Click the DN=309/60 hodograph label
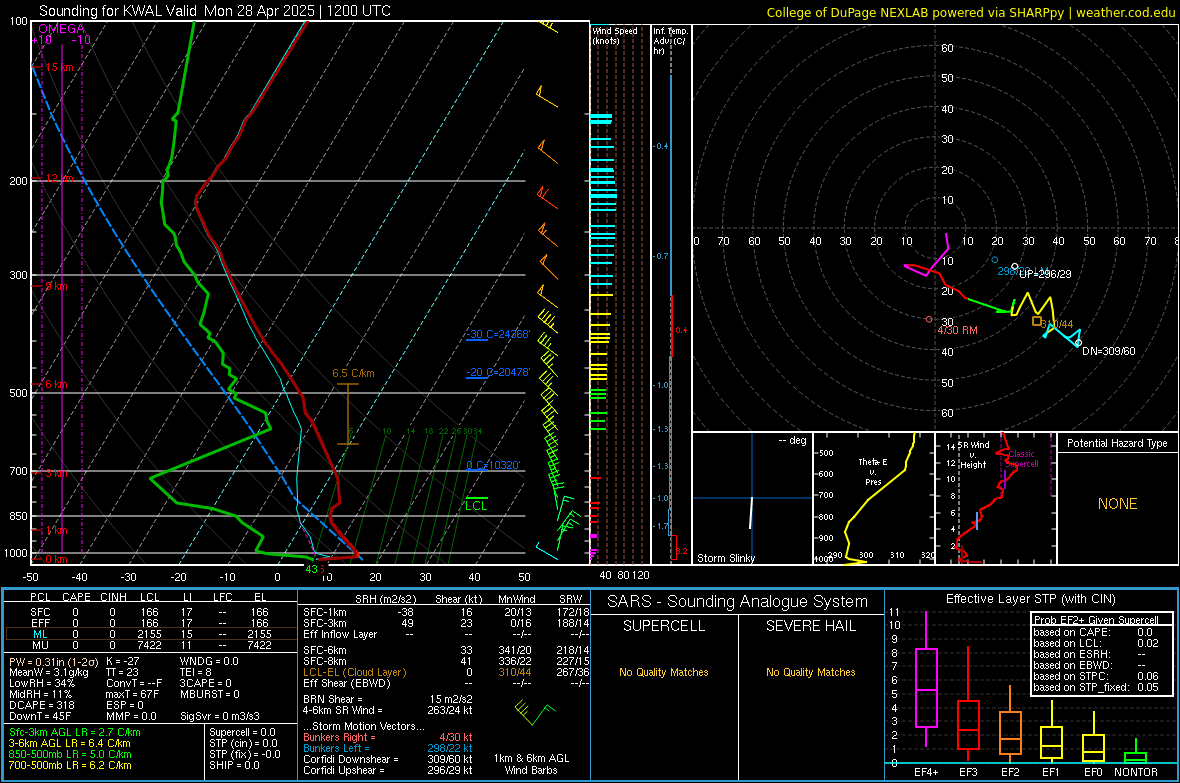 [x=1109, y=351]
